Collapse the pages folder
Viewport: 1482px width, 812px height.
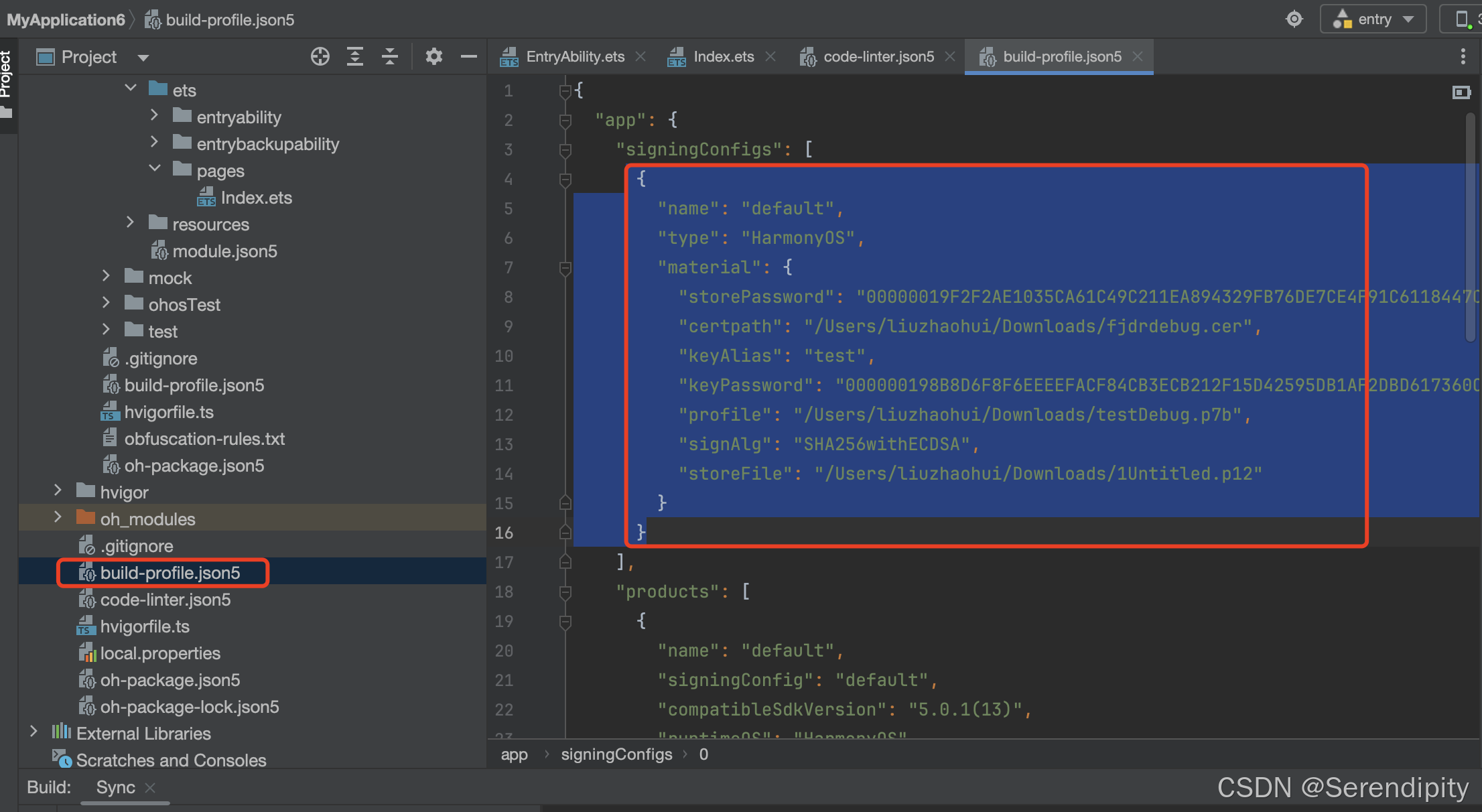(155, 169)
